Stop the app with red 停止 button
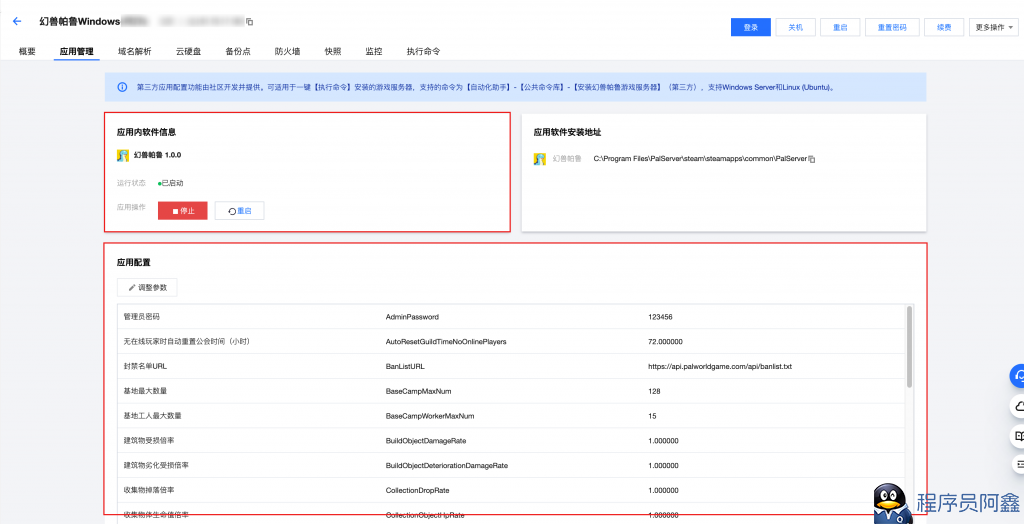Screen dimensions: 1024x524 [x=183, y=210]
